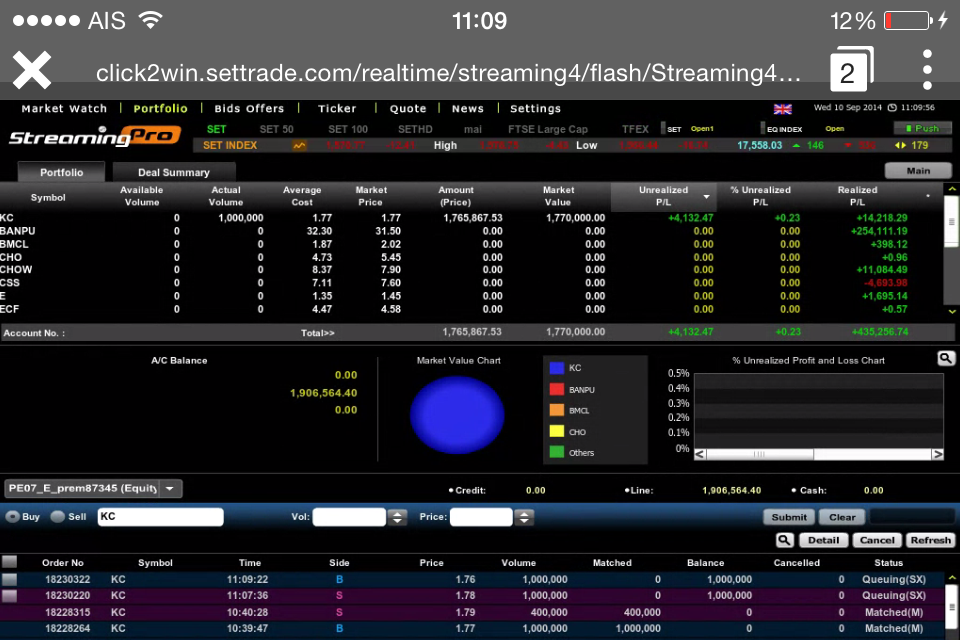Click the Vol input field
The height and width of the screenshot is (640, 960).
click(349, 517)
